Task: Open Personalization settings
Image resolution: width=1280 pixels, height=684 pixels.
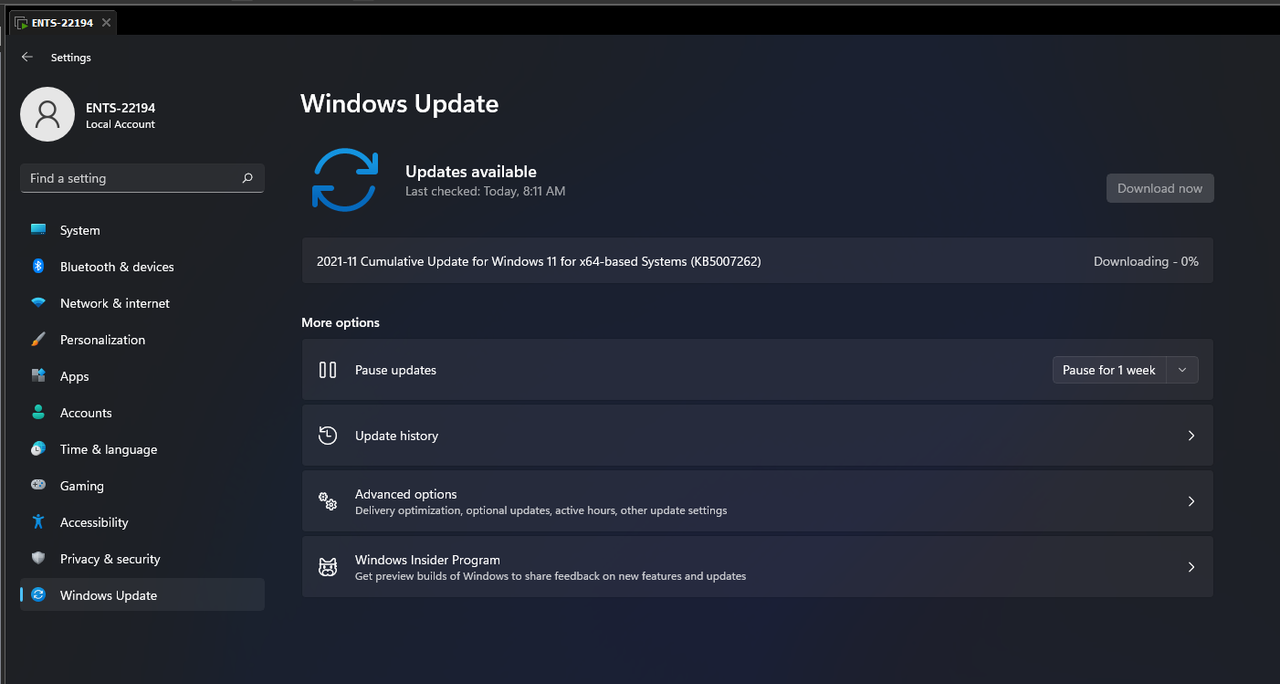Action: 142,340
